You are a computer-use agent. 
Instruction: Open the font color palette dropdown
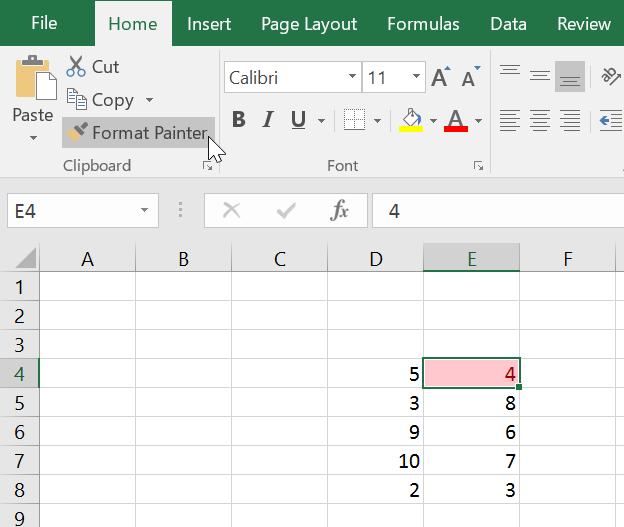point(479,120)
